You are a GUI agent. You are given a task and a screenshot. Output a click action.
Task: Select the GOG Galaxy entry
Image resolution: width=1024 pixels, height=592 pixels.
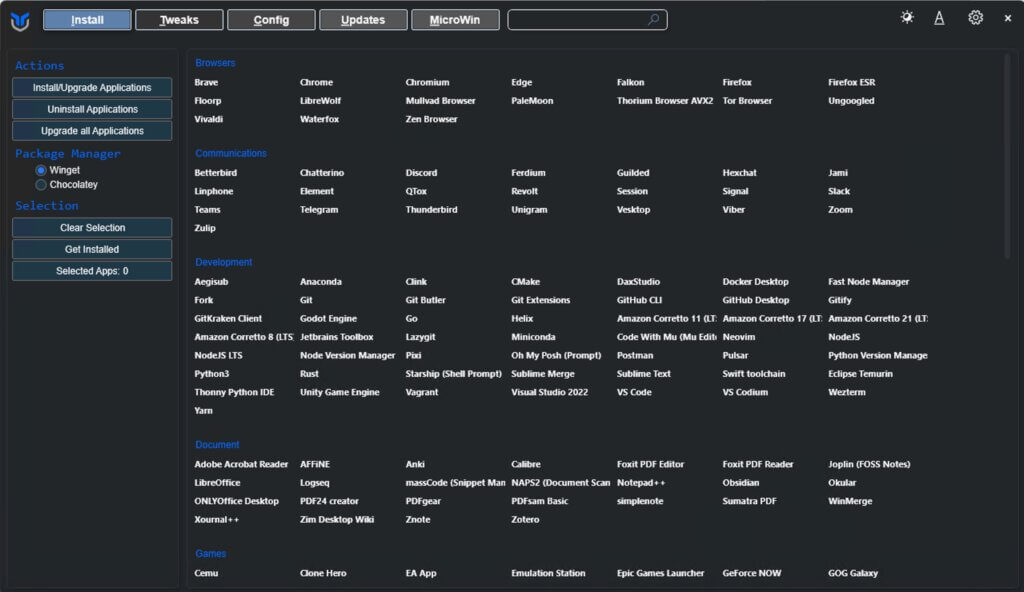tap(853, 573)
